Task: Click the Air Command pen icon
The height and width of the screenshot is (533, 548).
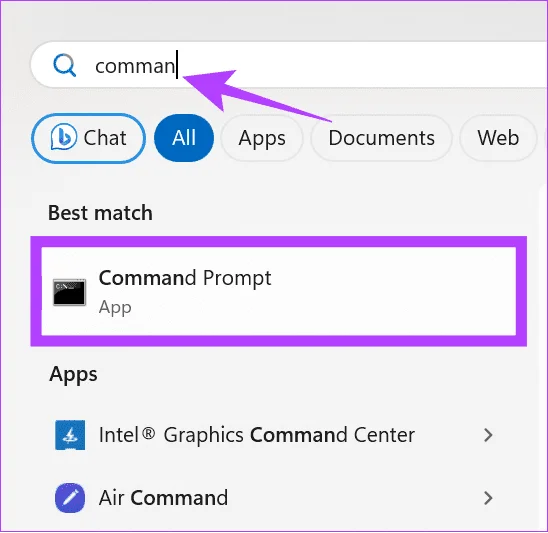Action: pyautogui.click(x=70, y=498)
